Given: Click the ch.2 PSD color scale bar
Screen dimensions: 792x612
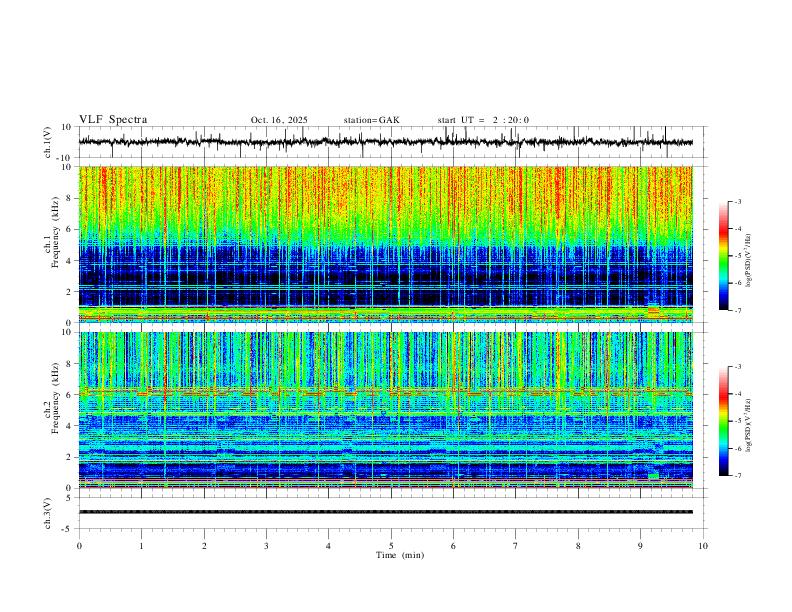Looking at the screenshot, I should (724, 421).
